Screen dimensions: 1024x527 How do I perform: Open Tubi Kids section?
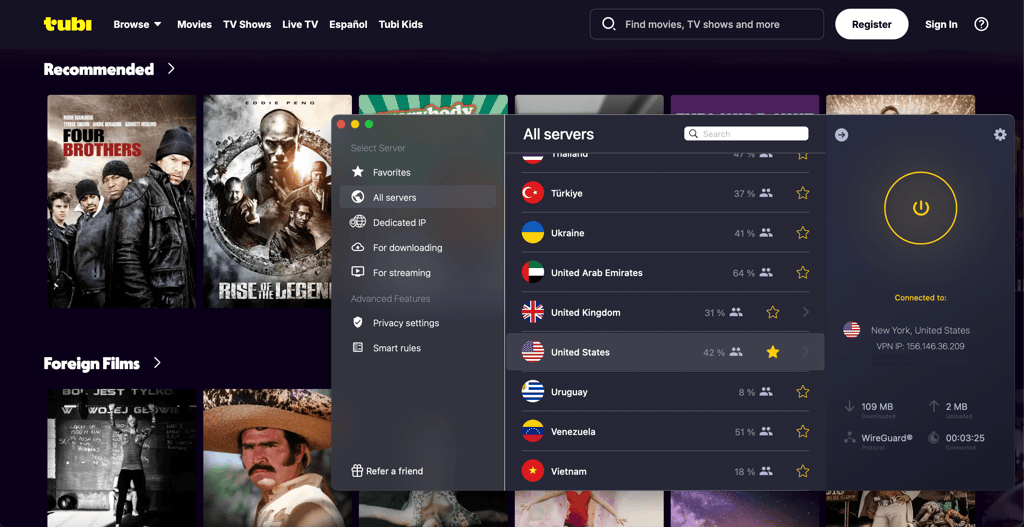click(400, 24)
